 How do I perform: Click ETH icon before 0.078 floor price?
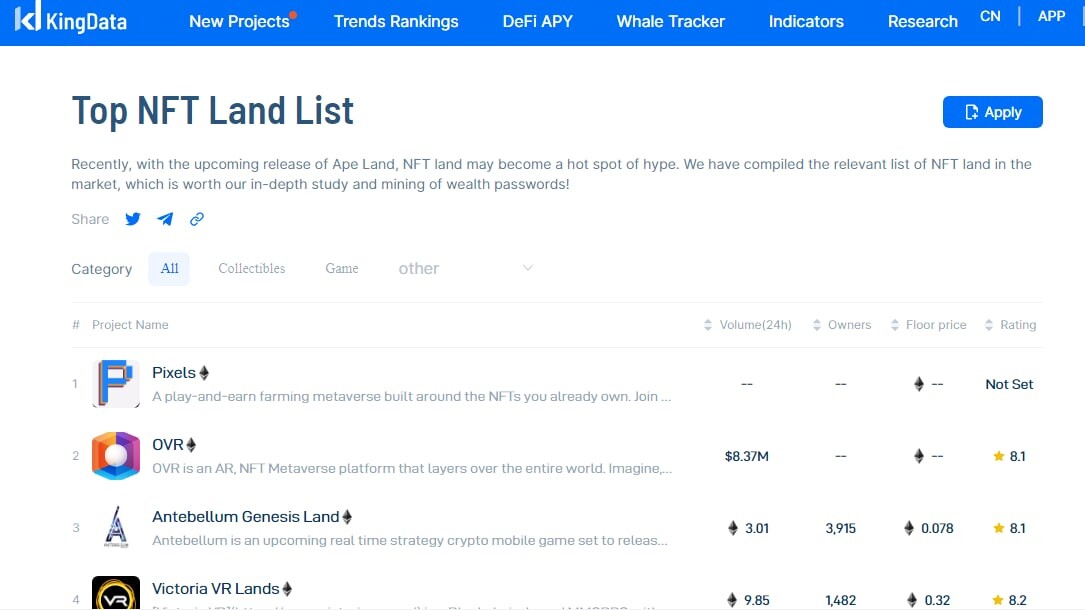[x=909, y=528]
